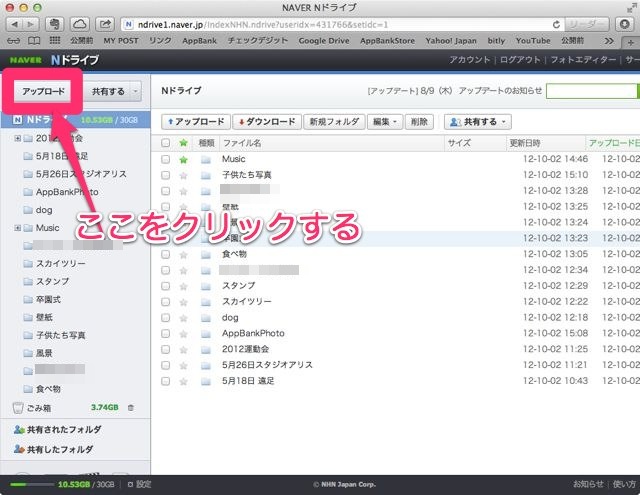Screen dimensions: 640x495
Task: Check the Music row checkbox
Action: pyautogui.click(x=165, y=159)
